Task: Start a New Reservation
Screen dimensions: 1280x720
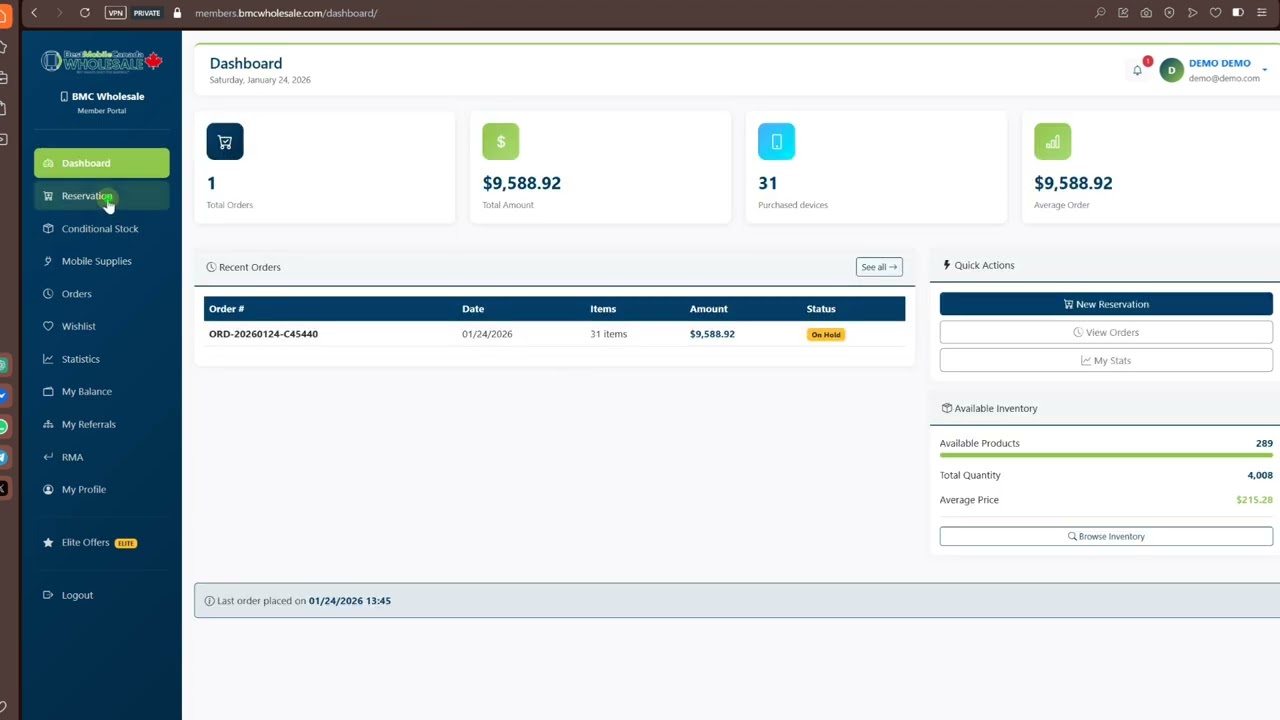Action: click(1106, 304)
